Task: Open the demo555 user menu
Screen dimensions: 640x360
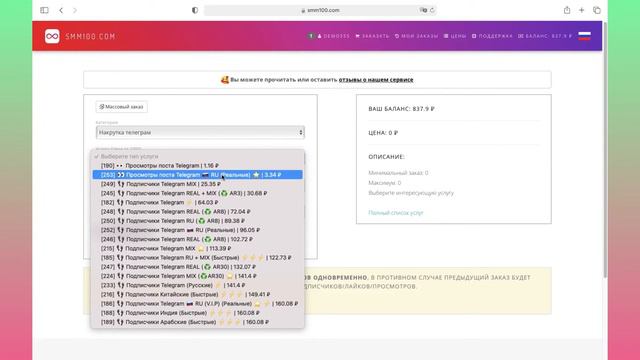Action: [334, 36]
